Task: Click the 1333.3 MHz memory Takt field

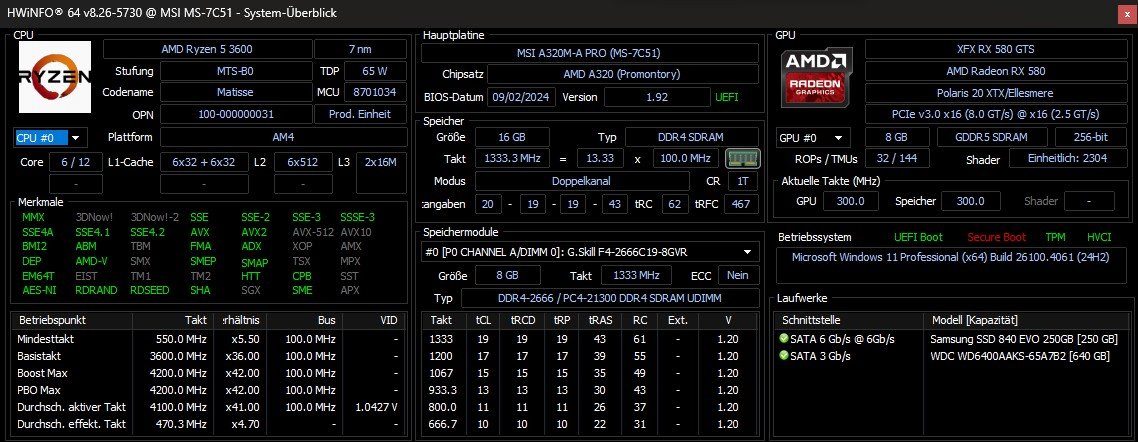Action: pos(512,158)
